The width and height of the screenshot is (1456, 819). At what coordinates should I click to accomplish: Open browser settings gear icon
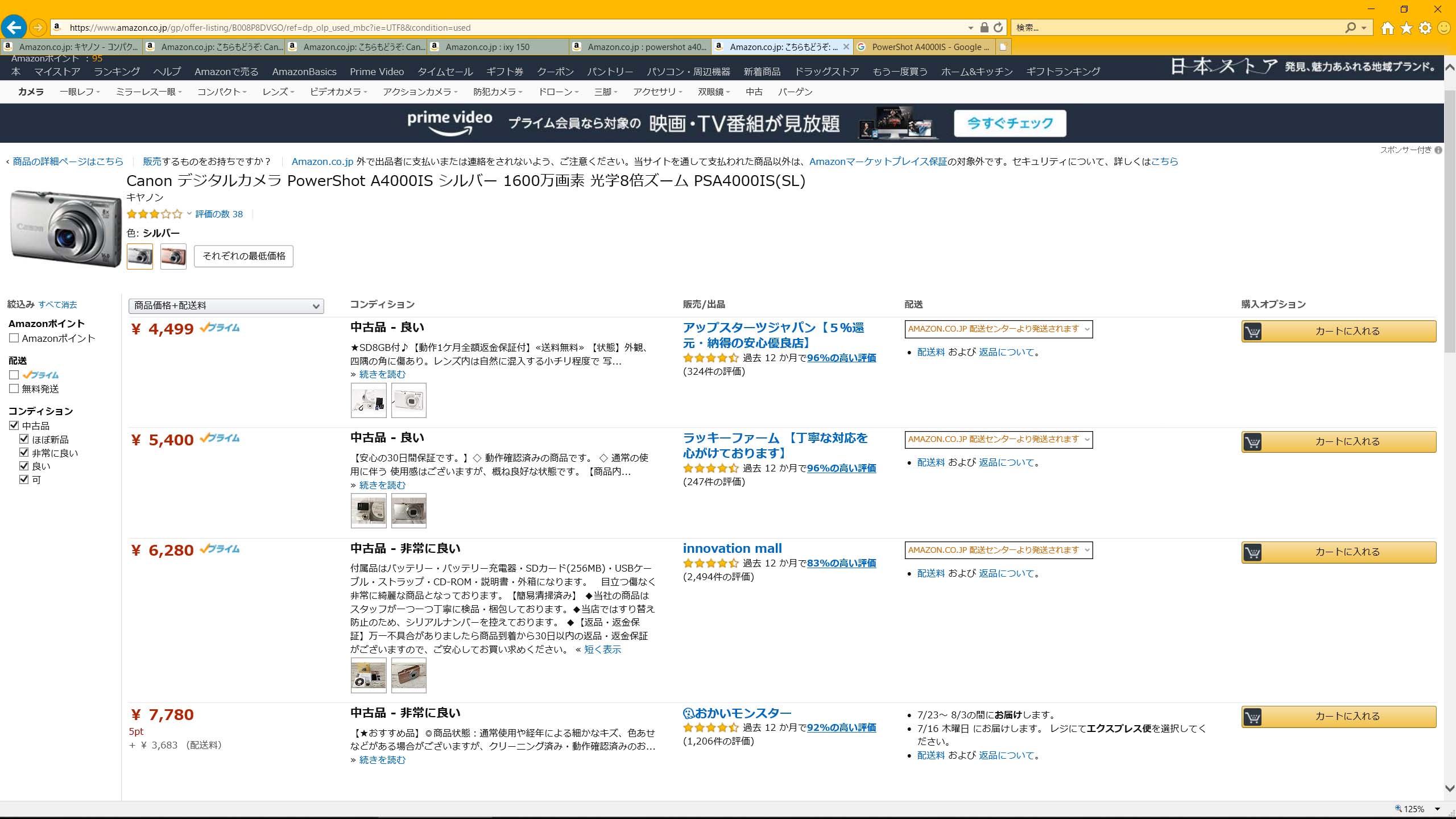pos(1425,28)
